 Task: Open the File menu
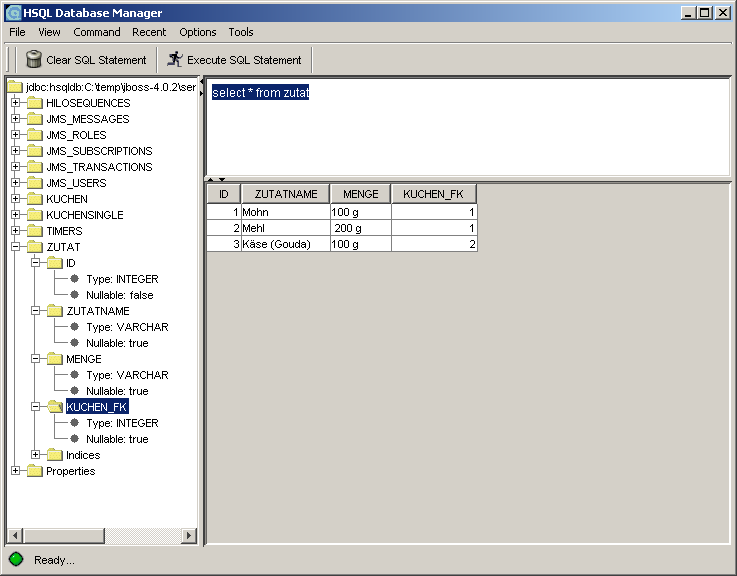(x=17, y=32)
